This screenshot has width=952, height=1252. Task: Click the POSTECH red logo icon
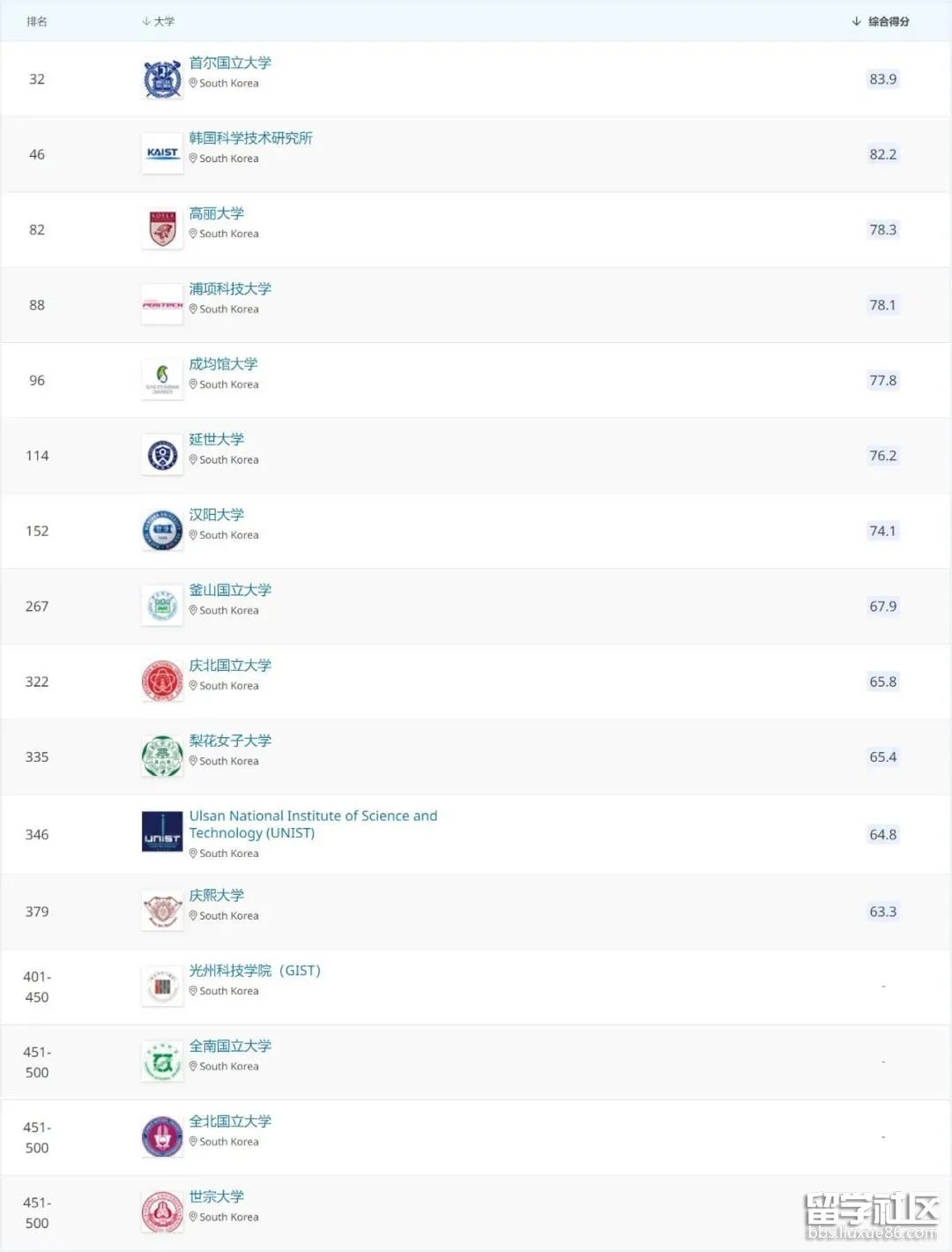pyautogui.click(x=161, y=304)
